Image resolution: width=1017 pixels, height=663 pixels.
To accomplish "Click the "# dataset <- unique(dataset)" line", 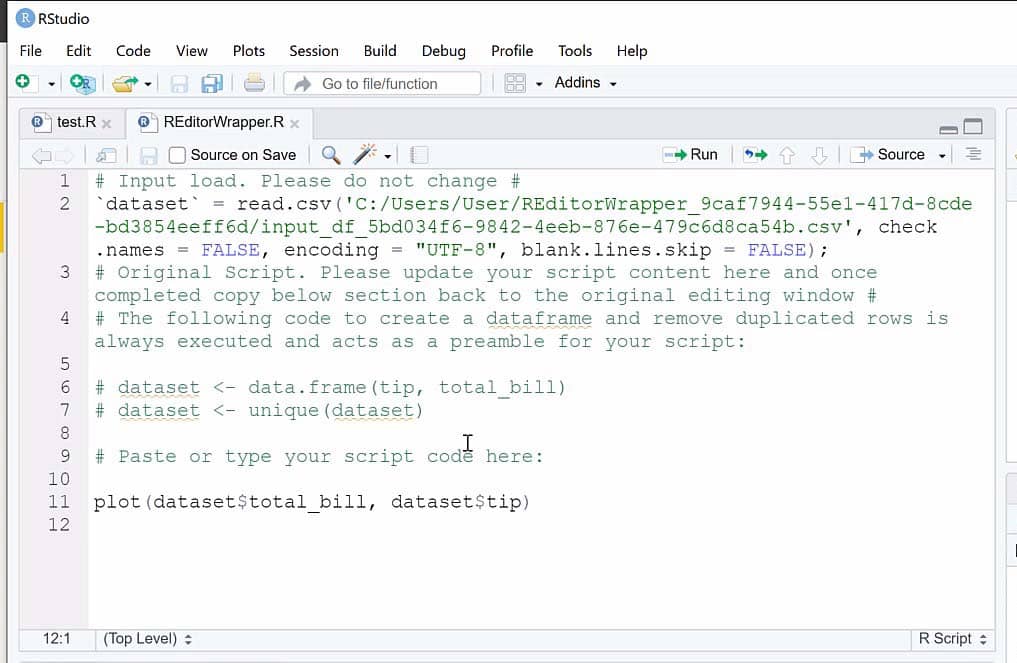I will pyautogui.click(x=259, y=411).
